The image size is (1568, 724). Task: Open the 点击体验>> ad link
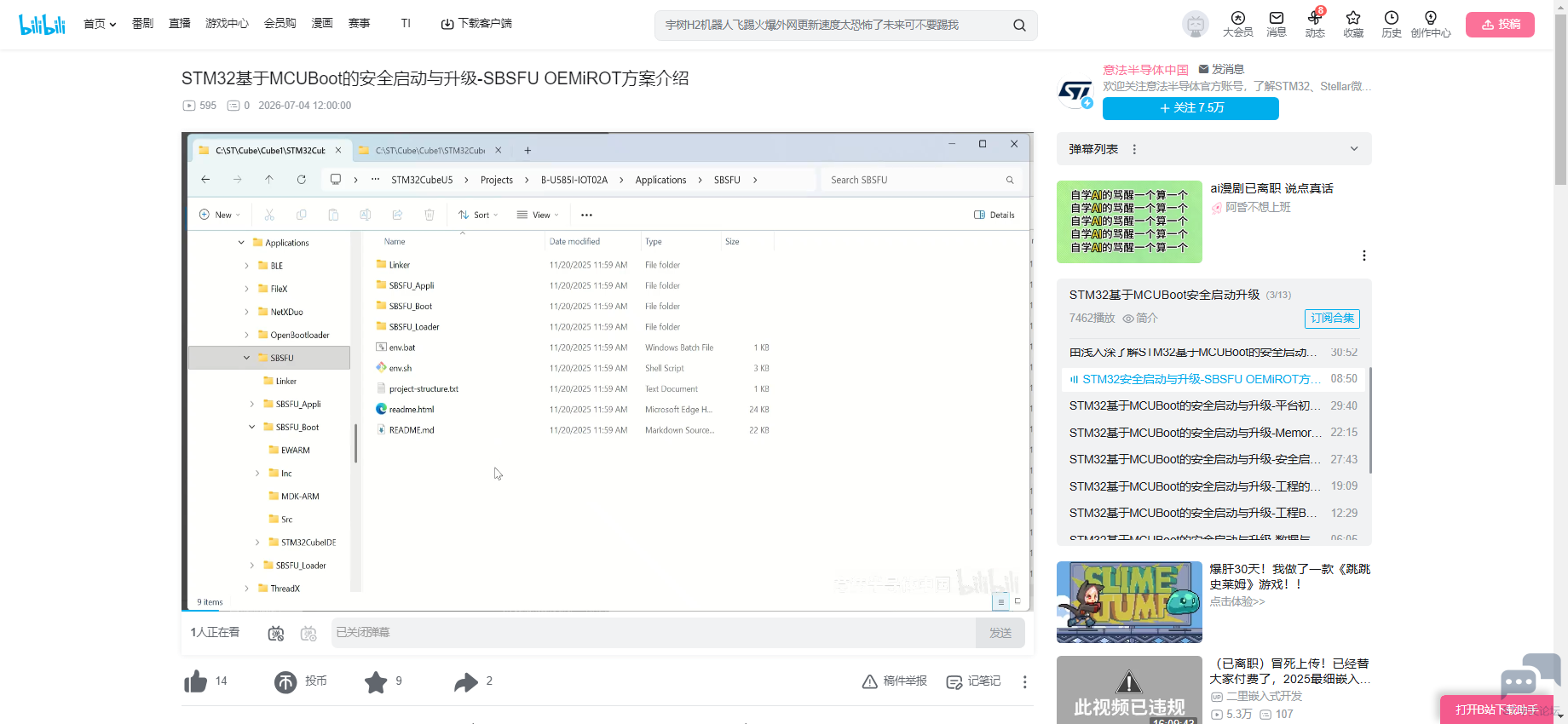[x=1237, y=601]
